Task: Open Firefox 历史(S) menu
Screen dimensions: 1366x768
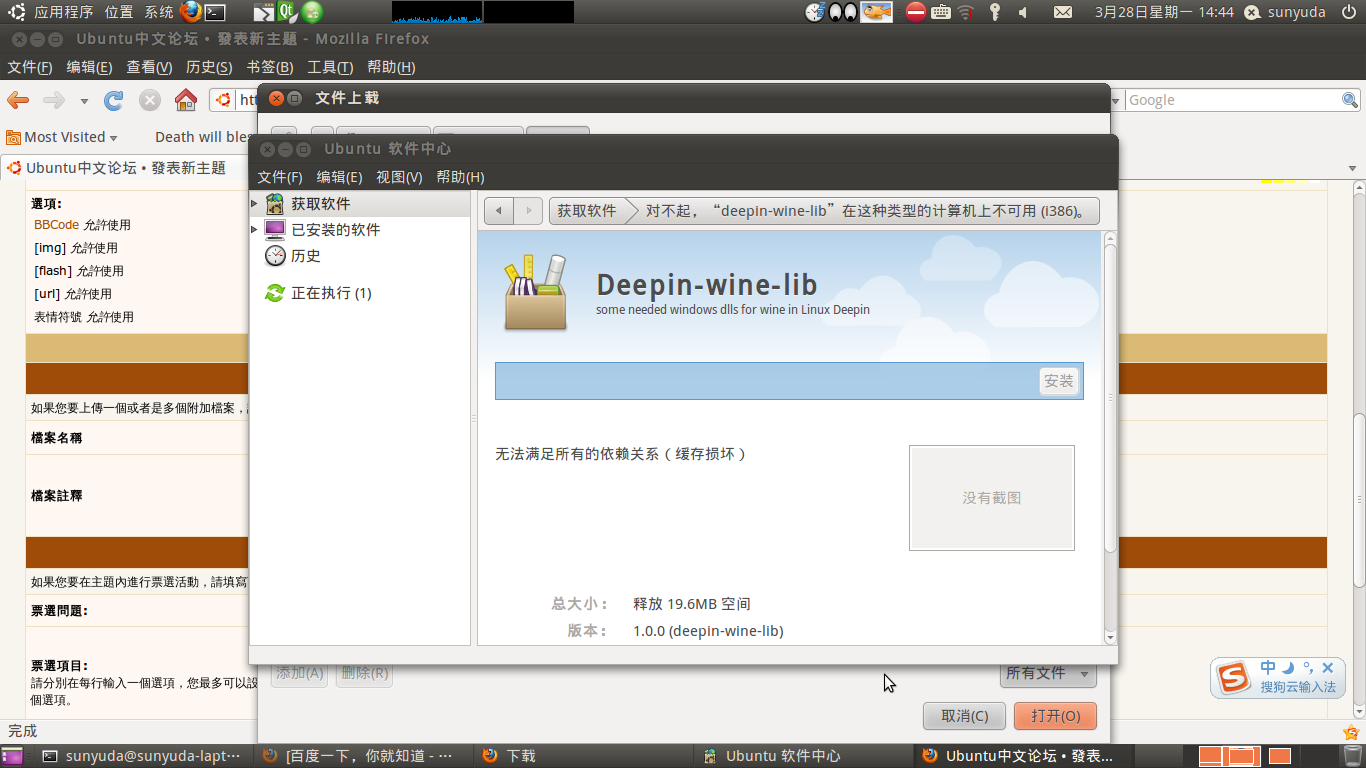Action: pyautogui.click(x=209, y=67)
